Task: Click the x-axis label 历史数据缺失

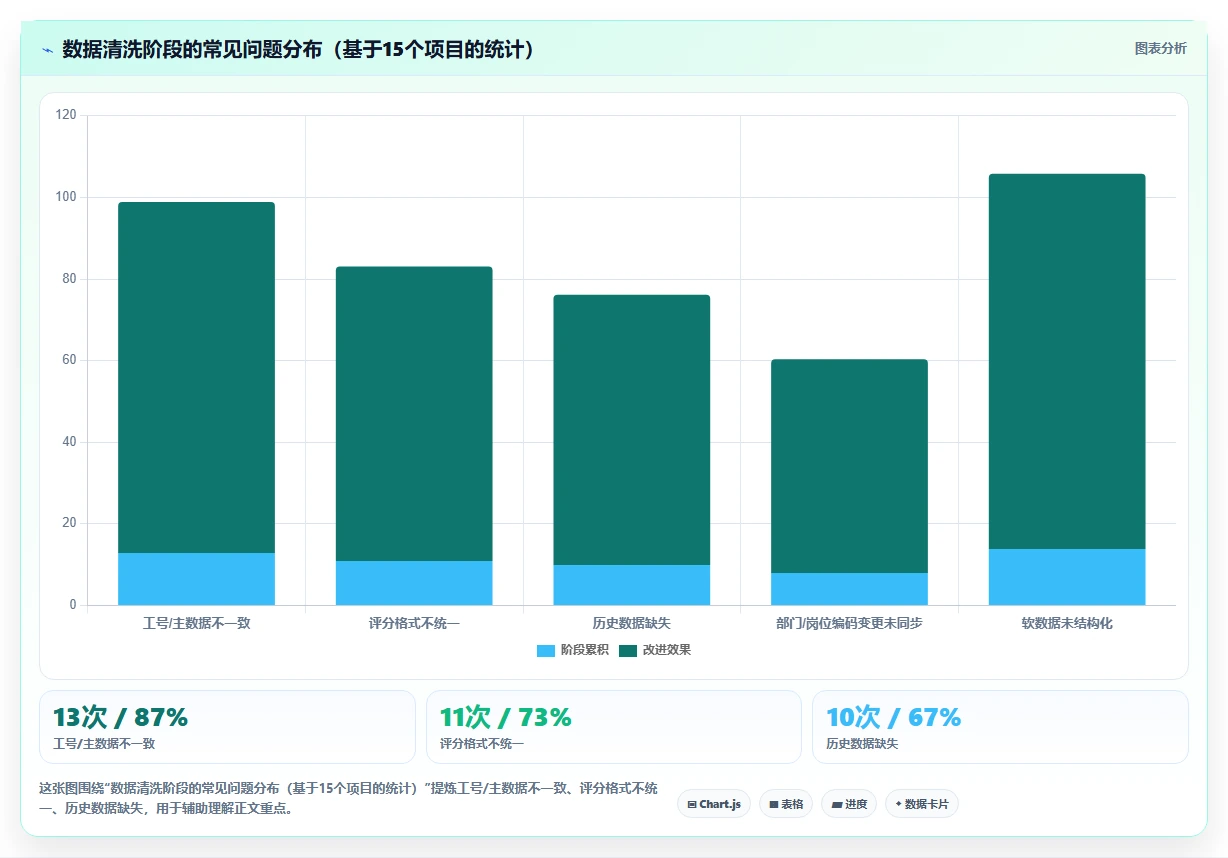Action: [632, 623]
